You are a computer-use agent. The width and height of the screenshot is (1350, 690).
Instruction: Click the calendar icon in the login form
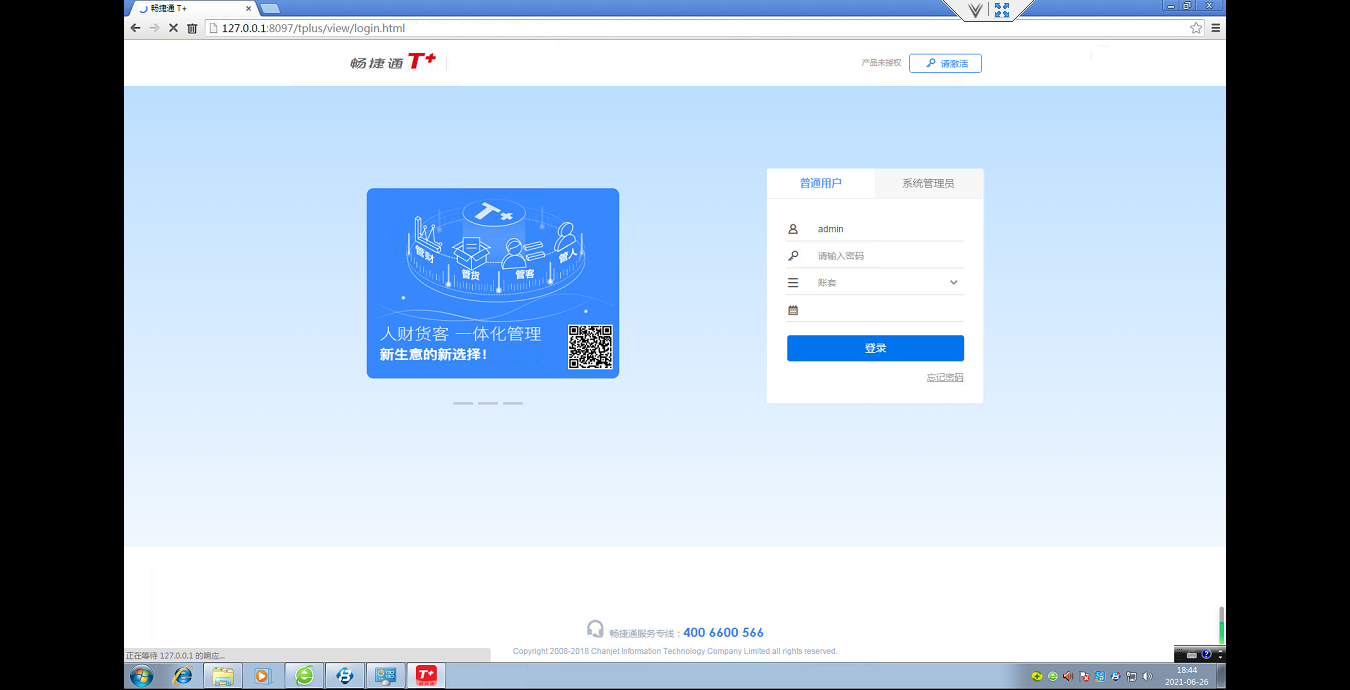(x=793, y=310)
